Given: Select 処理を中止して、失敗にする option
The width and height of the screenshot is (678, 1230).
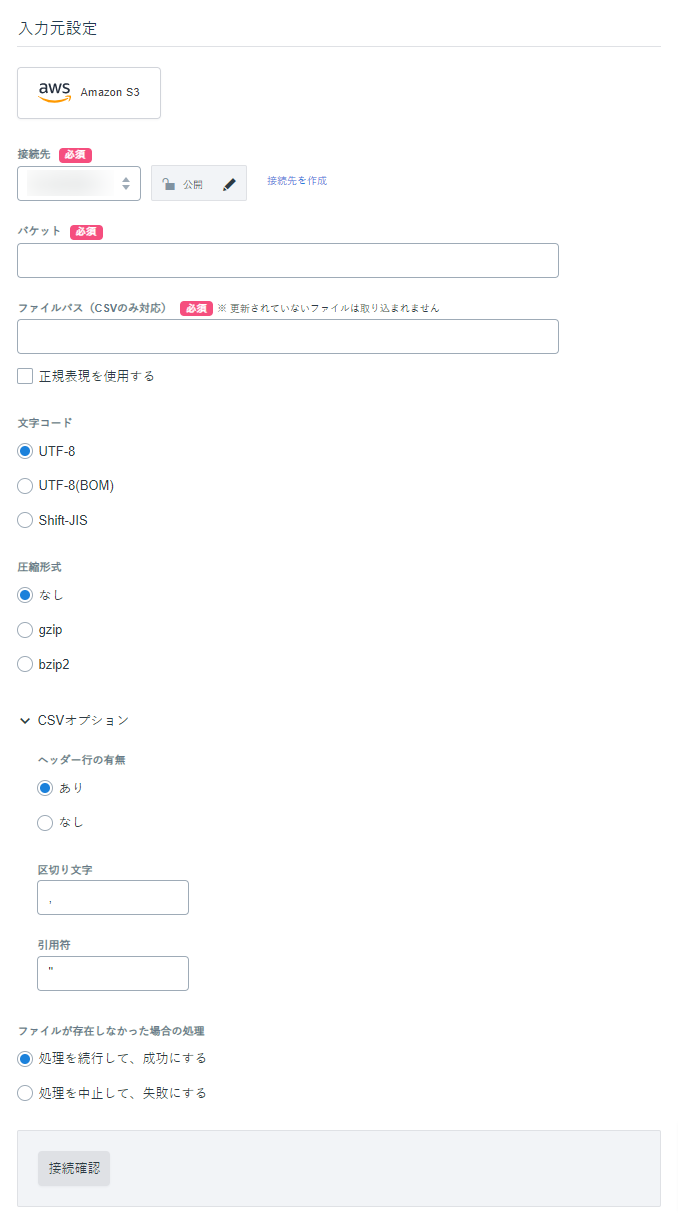Looking at the screenshot, I should tap(25, 1093).
